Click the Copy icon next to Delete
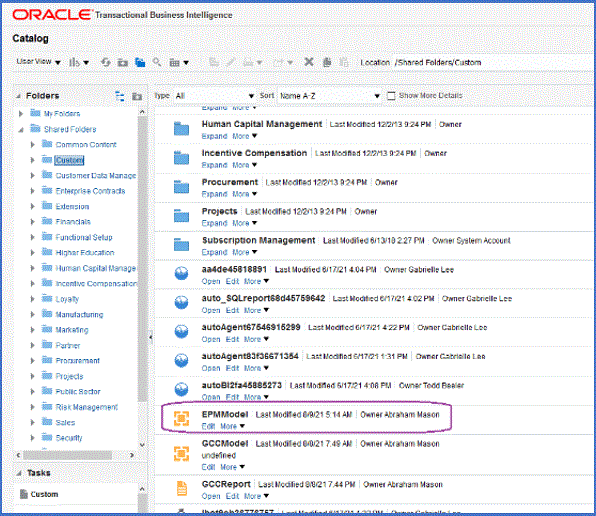Viewport: 596px width, 516px height. (327, 62)
